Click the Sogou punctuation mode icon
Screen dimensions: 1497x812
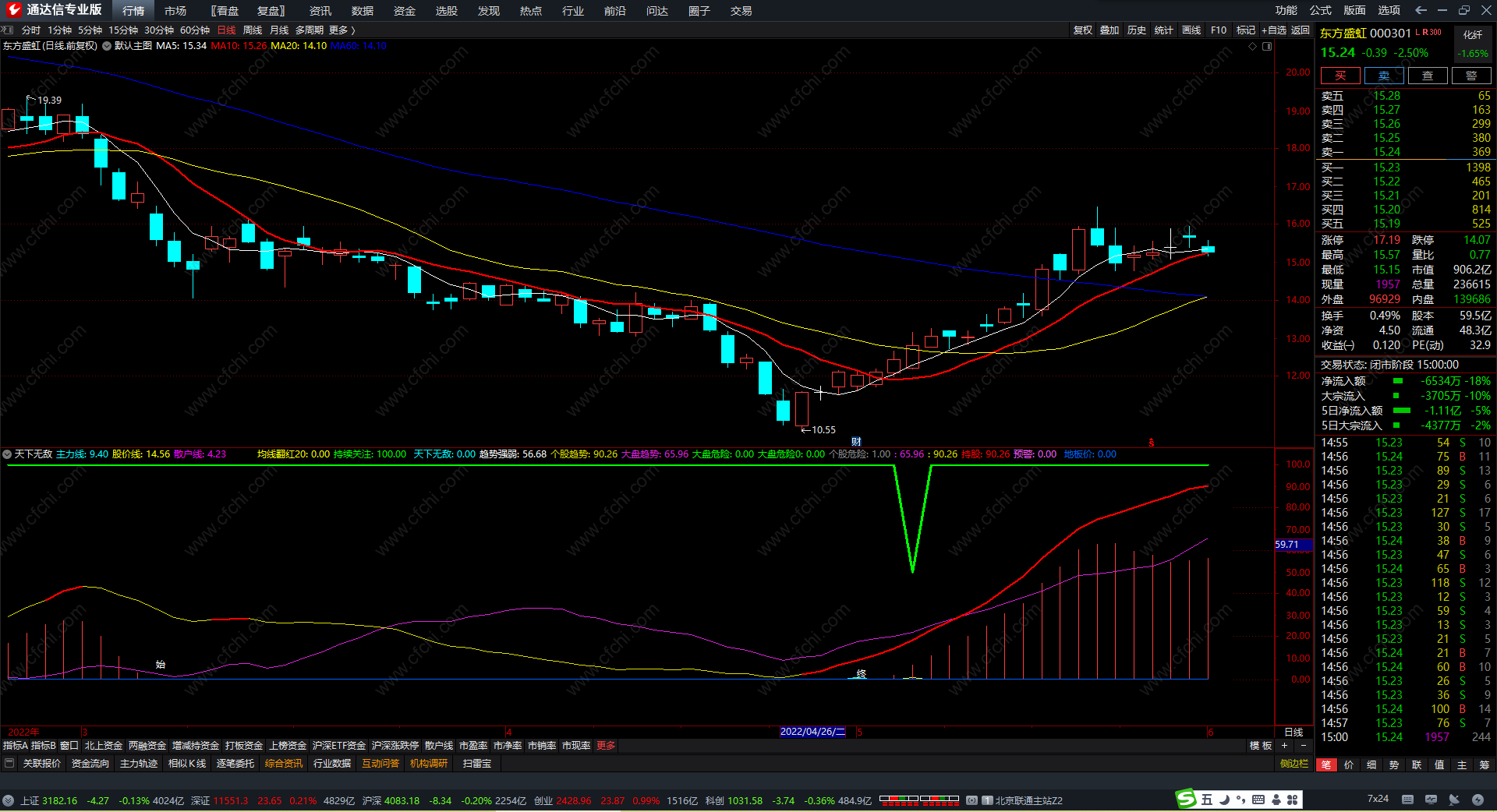click(x=1240, y=800)
